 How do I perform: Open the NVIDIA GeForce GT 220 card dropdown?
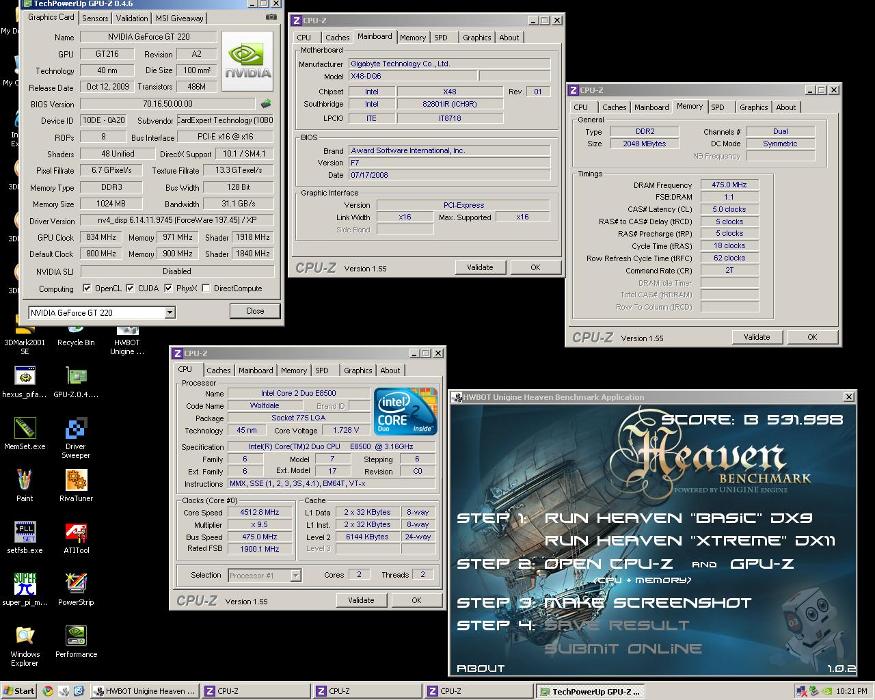pos(170,313)
